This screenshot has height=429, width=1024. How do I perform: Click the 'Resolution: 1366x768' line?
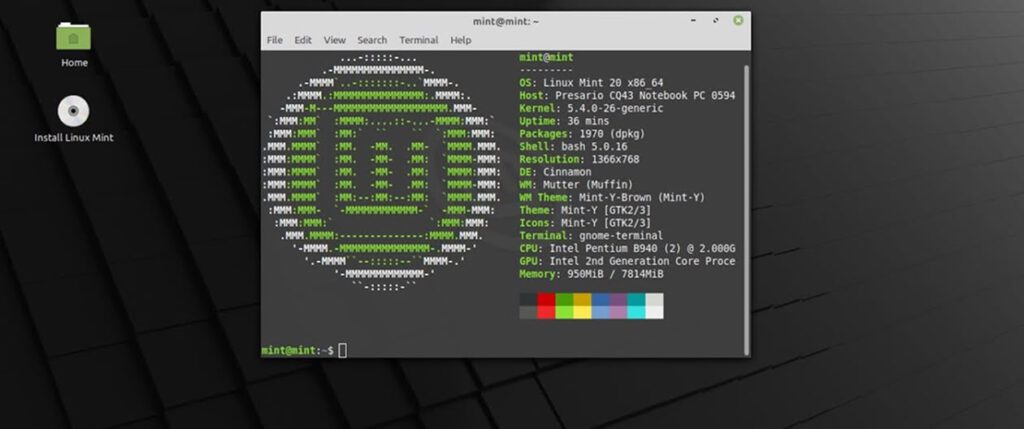579,159
